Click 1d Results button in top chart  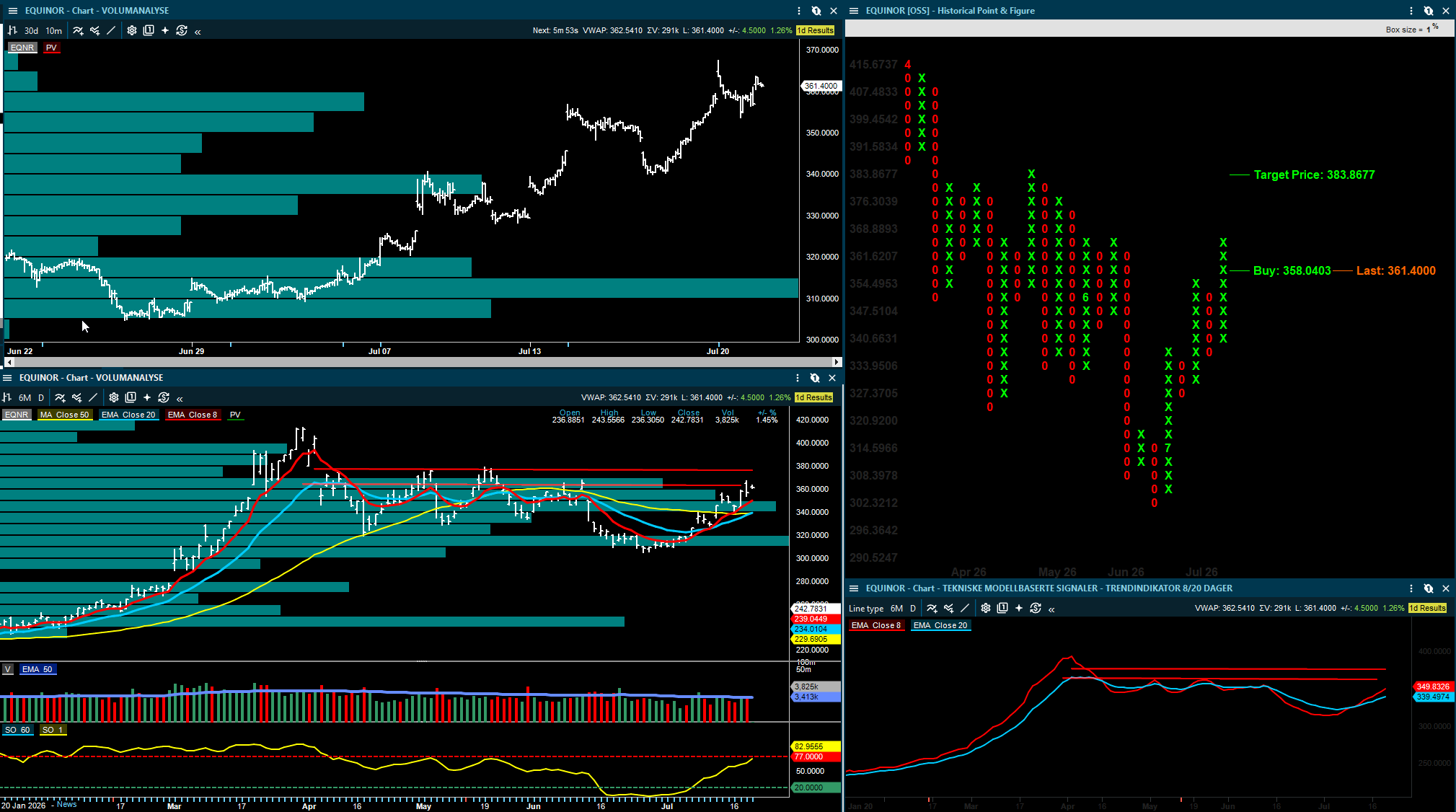click(816, 30)
